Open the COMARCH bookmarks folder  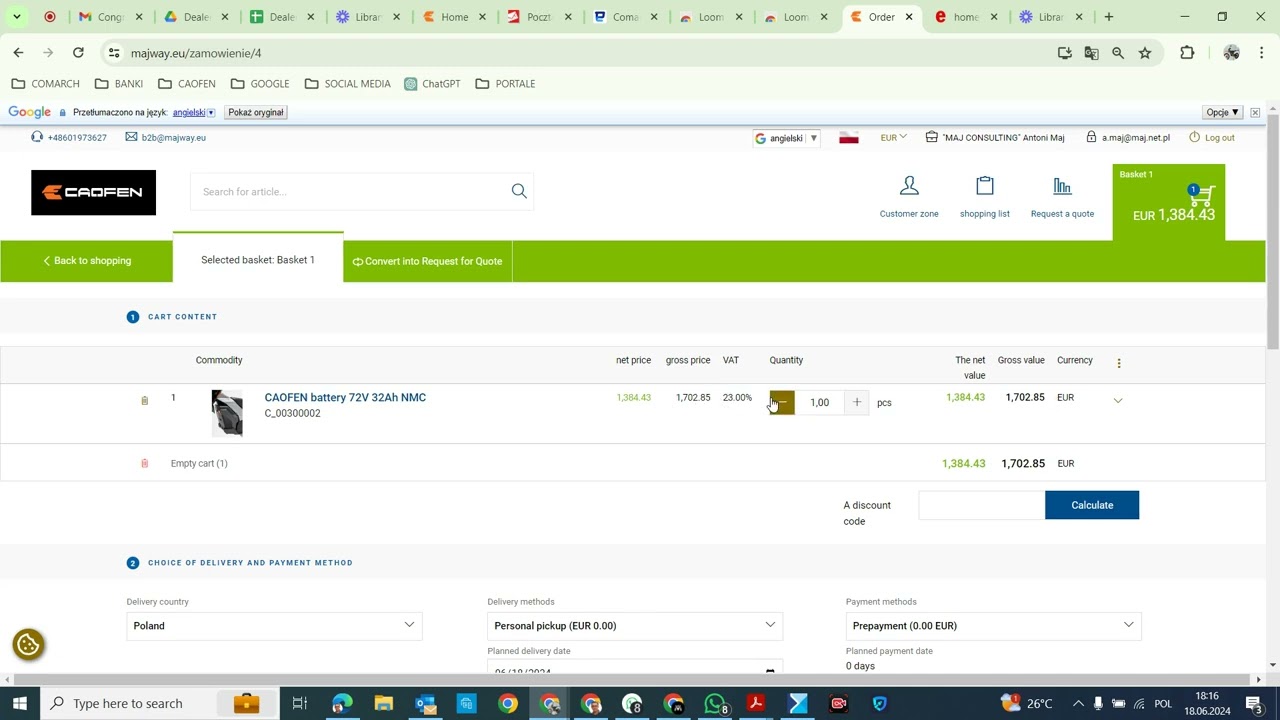click(46, 84)
